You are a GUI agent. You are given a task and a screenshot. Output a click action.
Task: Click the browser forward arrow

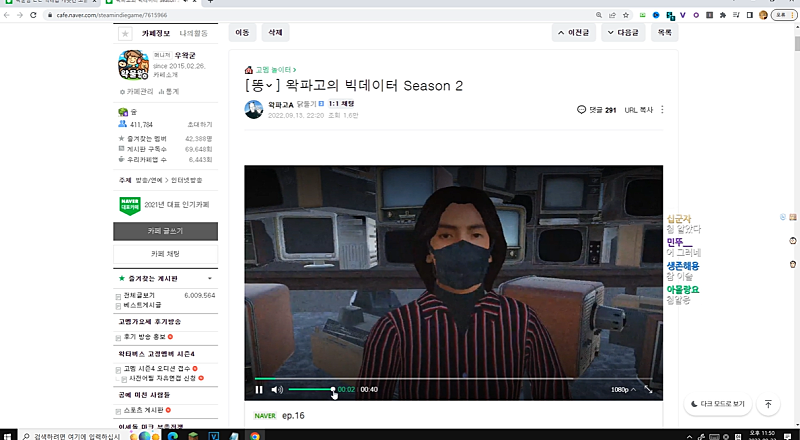[x=20, y=15]
